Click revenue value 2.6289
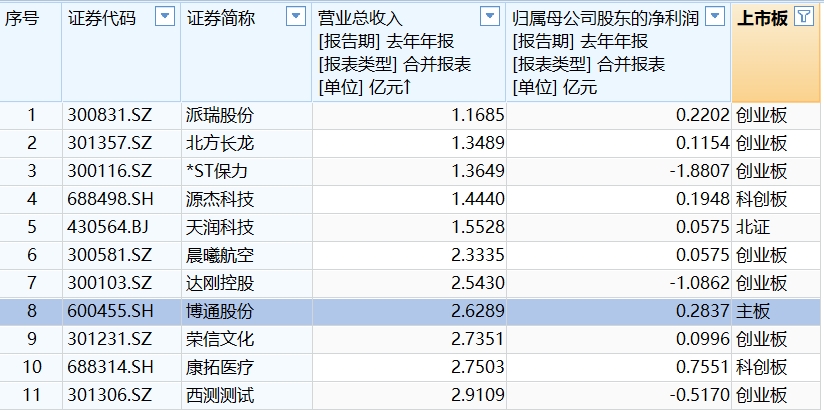The height and width of the screenshot is (410, 824). coord(478,311)
